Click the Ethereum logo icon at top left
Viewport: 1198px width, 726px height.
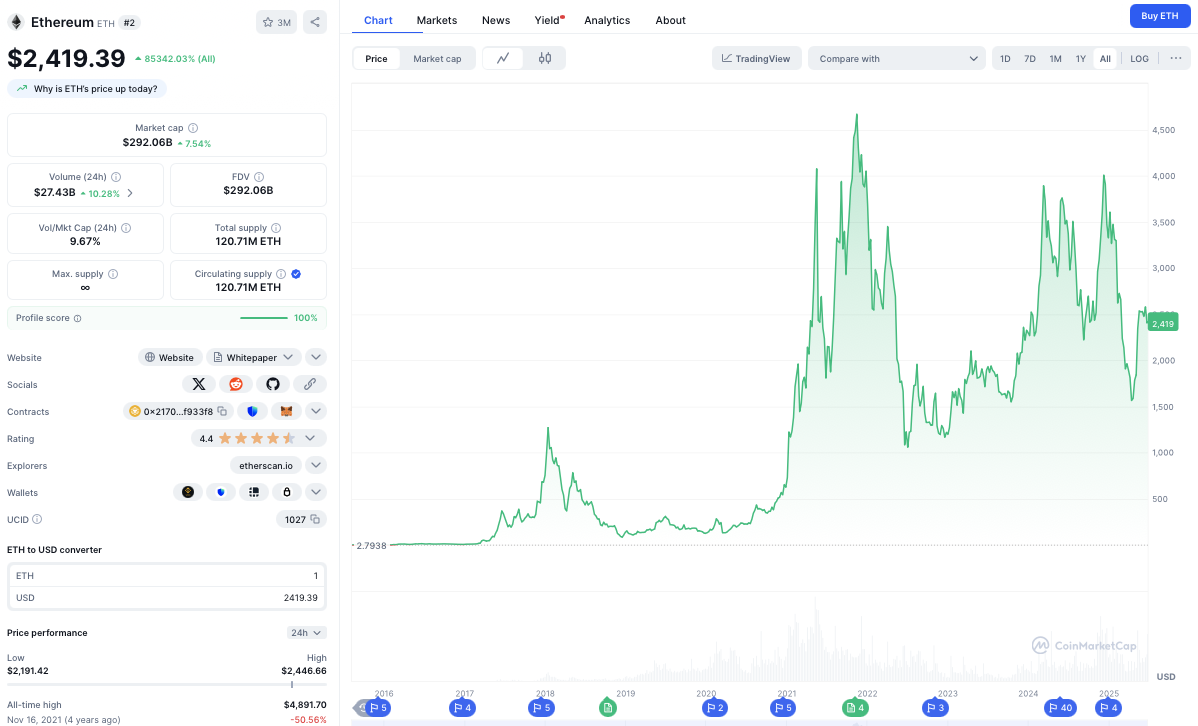point(15,22)
